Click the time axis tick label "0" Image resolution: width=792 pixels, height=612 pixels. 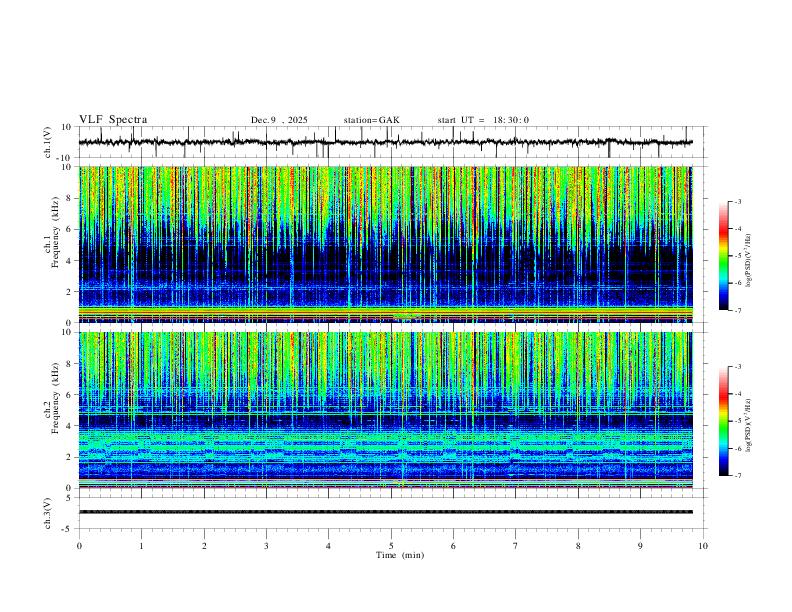click(79, 546)
